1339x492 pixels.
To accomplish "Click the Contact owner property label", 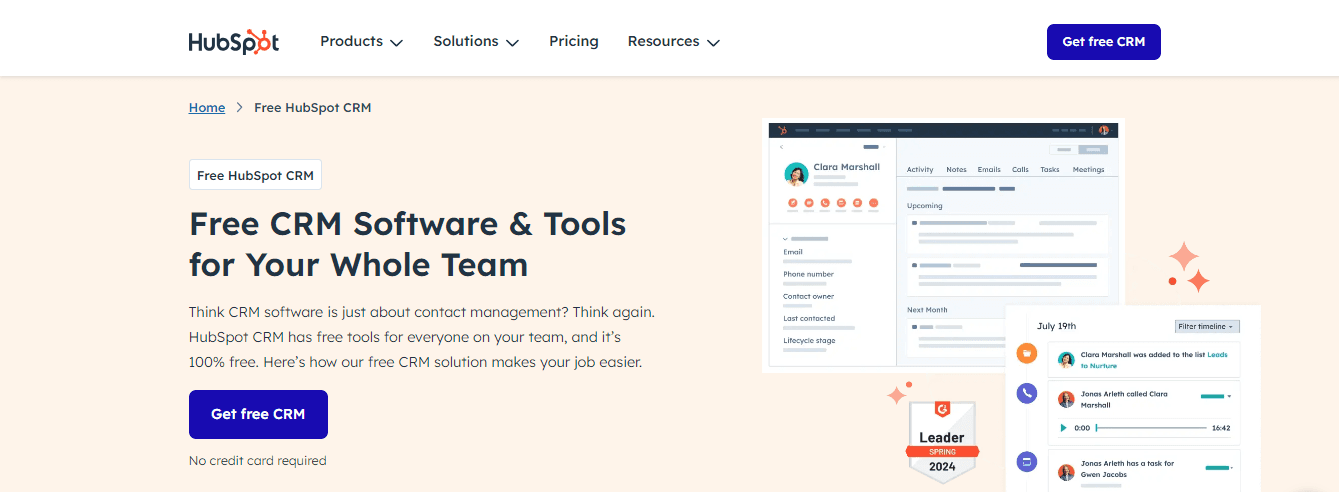I will coord(808,296).
